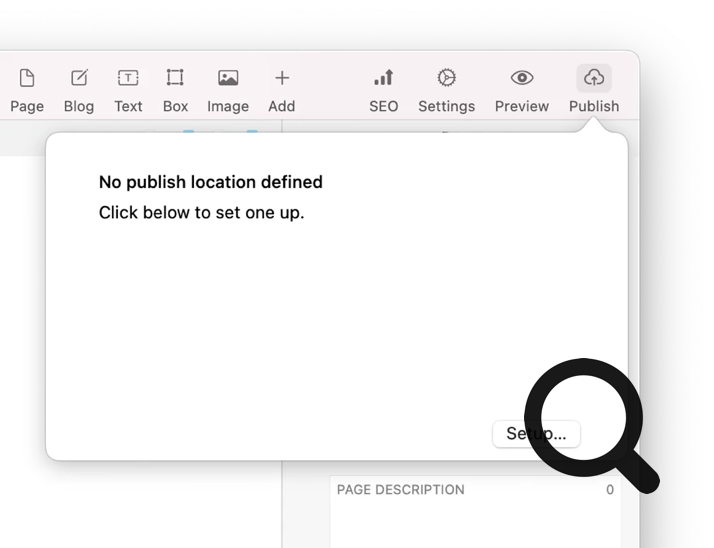Toggle the Preview eye icon

[521, 78]
